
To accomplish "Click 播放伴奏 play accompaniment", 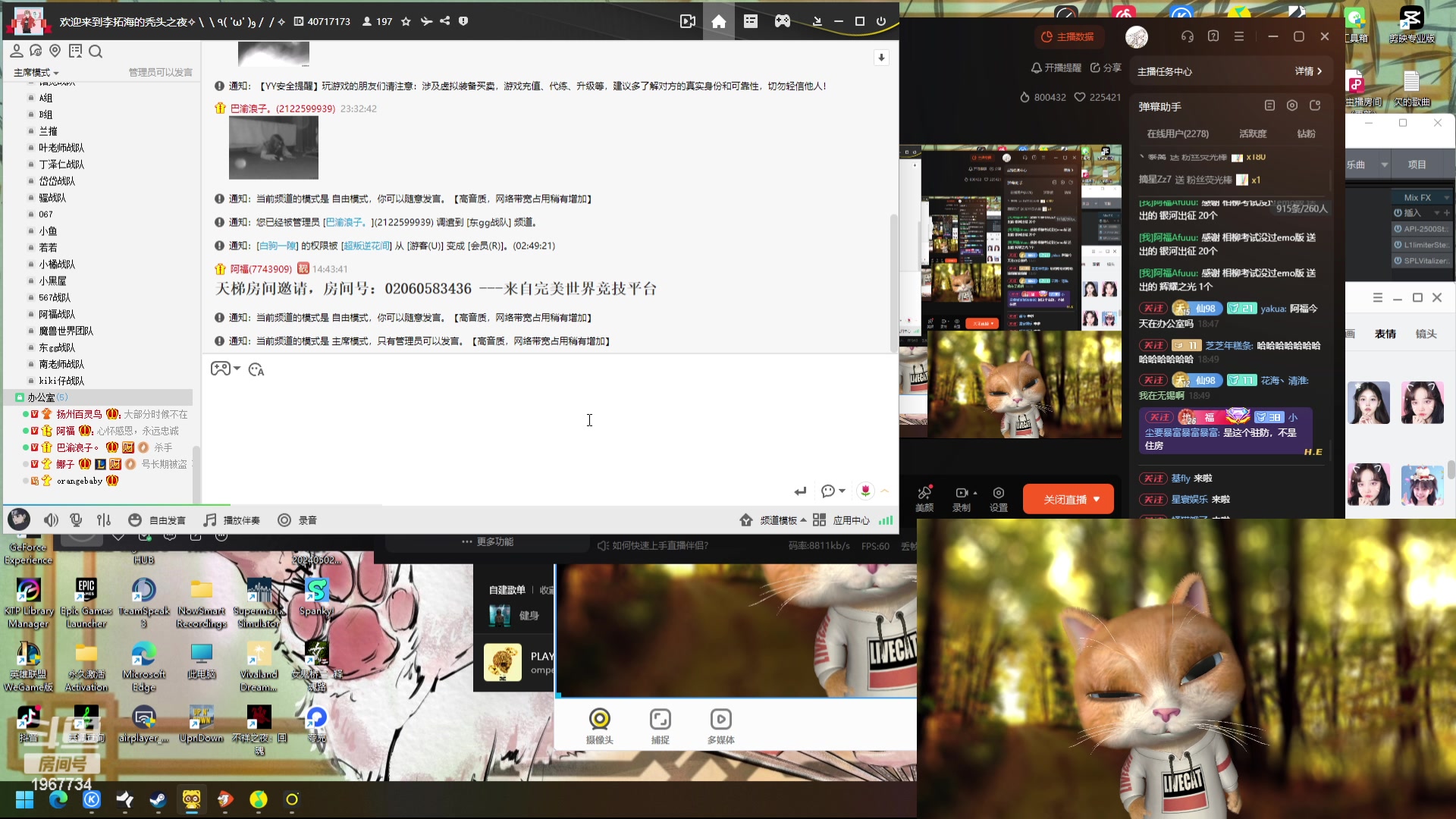I will pos(232,520).
